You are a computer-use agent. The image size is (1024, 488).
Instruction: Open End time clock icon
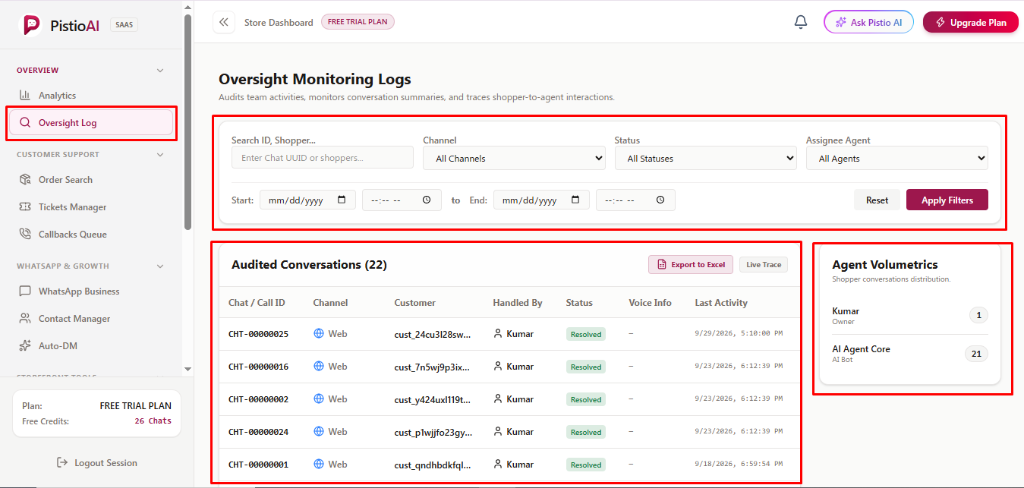point(660,200)
